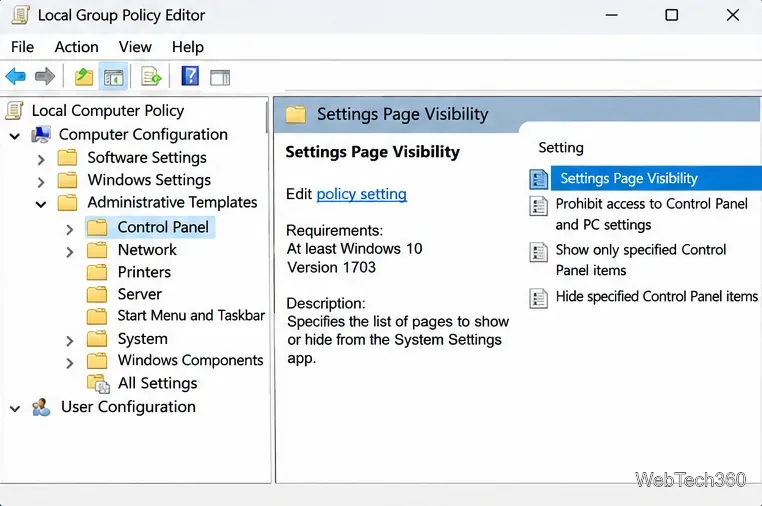762x506 pixels.
Task: Maximize the Local Group Policy Editor window
Action: [x=672, y=15]
